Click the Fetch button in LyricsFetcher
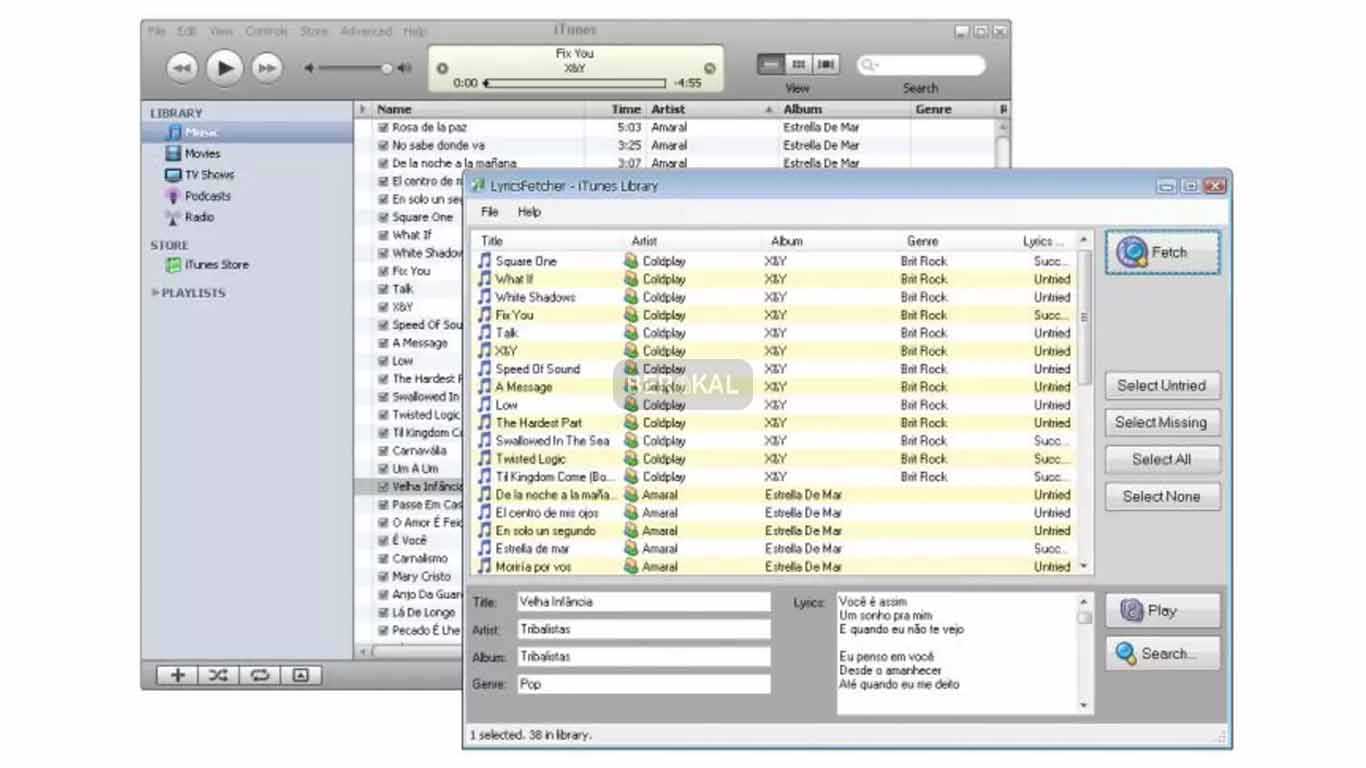This screenshot has width=1366, height=768. pos(1163,253)
